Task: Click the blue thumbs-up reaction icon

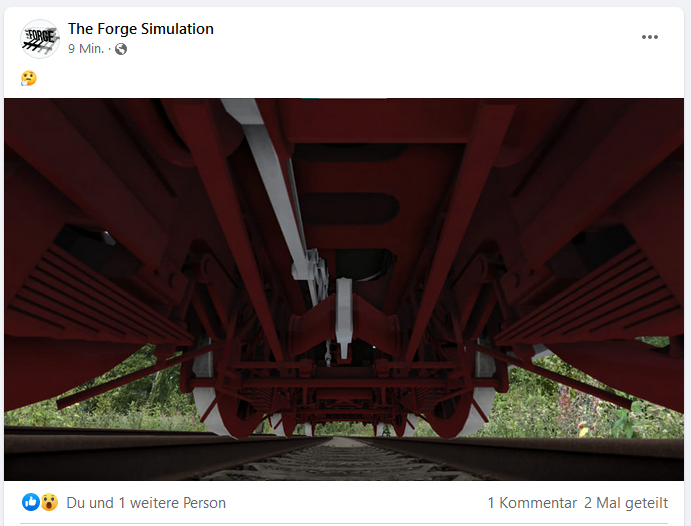Action: click(x=31, y=502)
